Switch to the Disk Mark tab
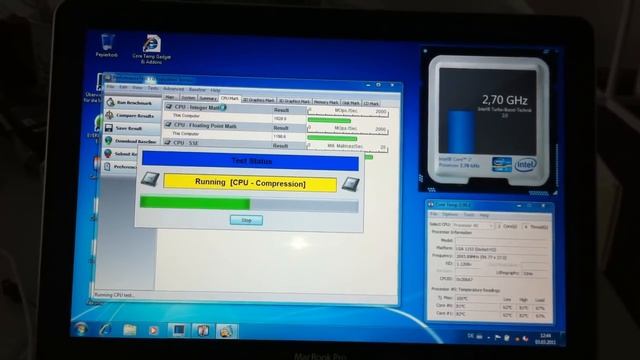The height and width of the screenshot is (360, 640). (351, 102)
